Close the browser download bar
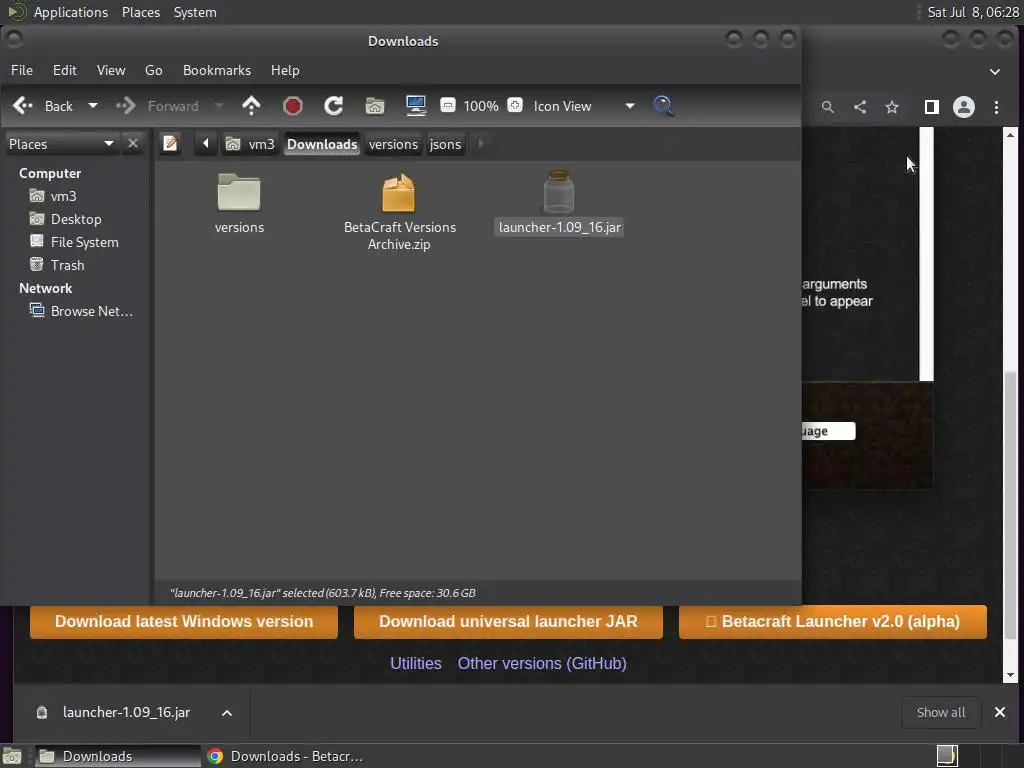The image size is (1024, 768). click(x=1000, y=712)
